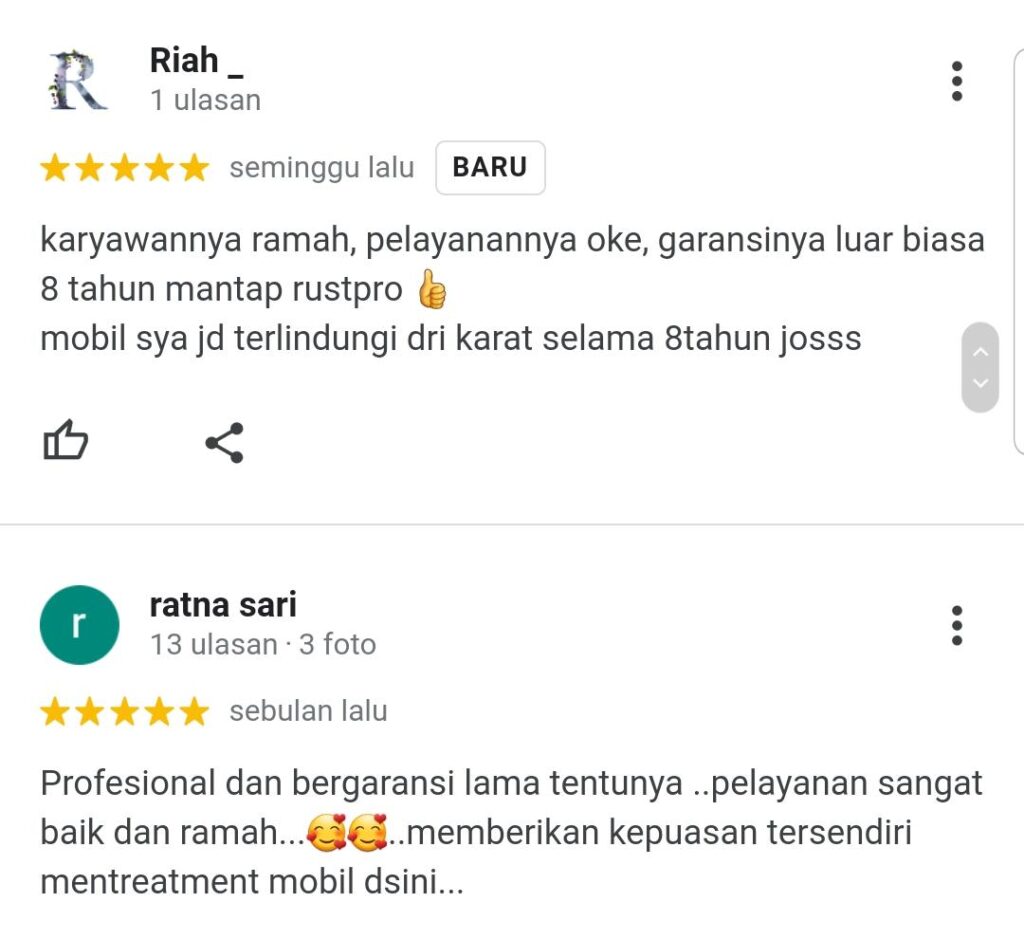Open ratna sari reviewer profile name
1024x939 pixels.
point(223,605)
